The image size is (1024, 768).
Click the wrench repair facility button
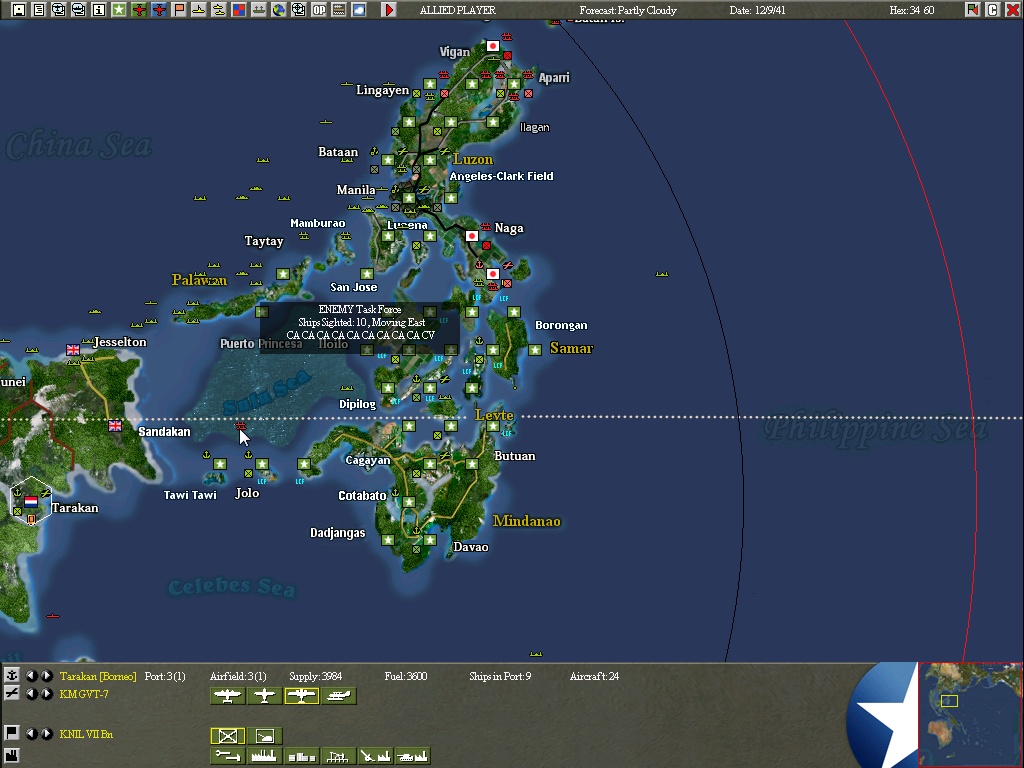point(227,756)
